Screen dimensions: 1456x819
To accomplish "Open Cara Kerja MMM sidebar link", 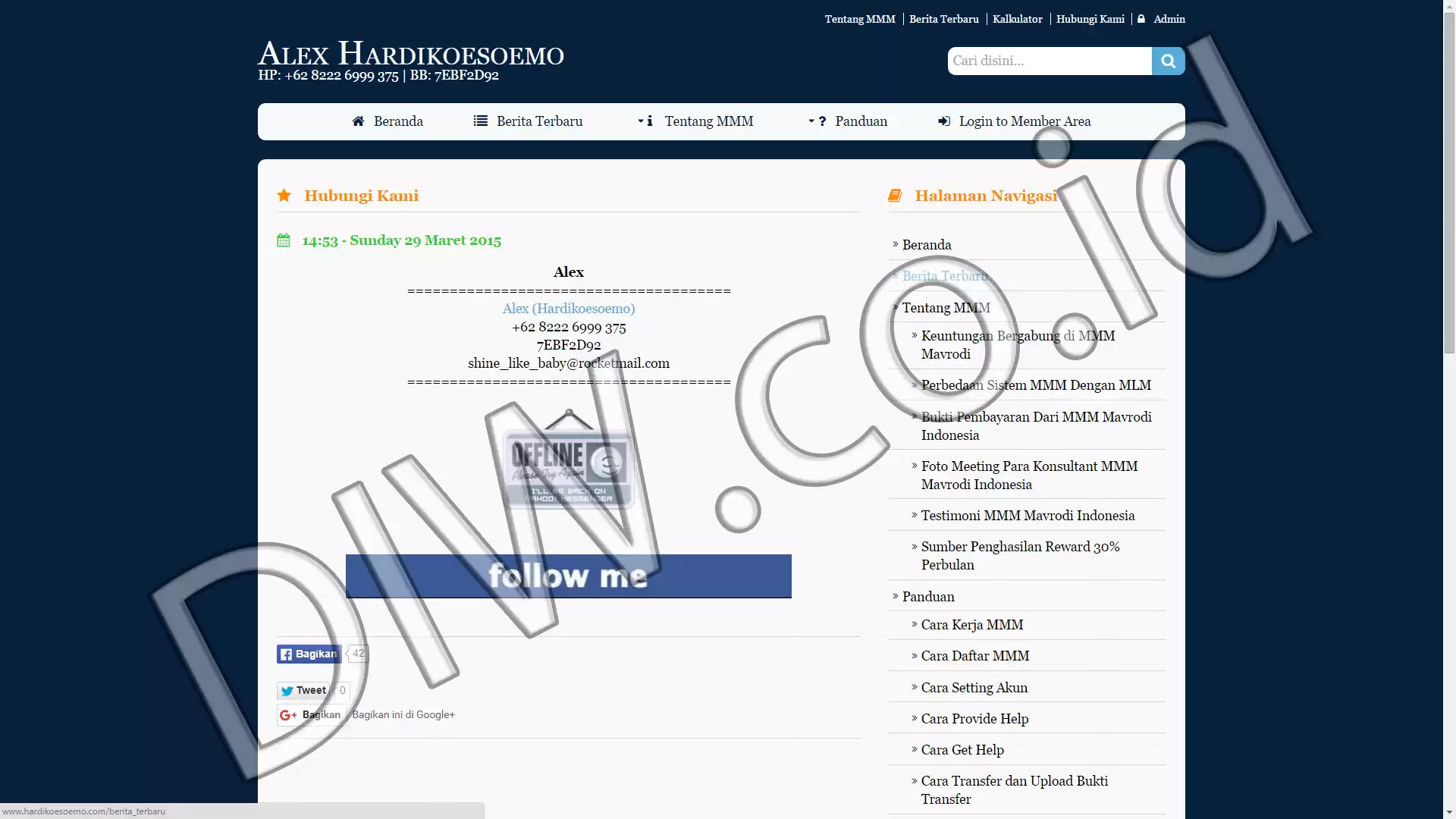I will click(x=972, y=625).
